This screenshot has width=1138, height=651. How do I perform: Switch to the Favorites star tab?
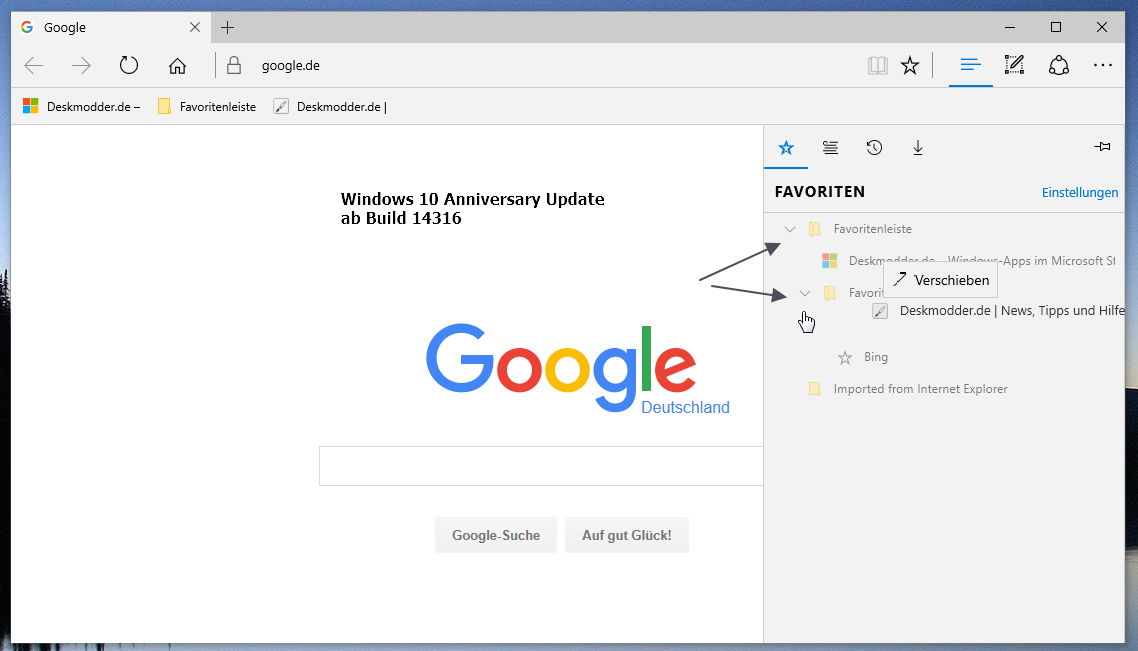[x=786, y=148]
